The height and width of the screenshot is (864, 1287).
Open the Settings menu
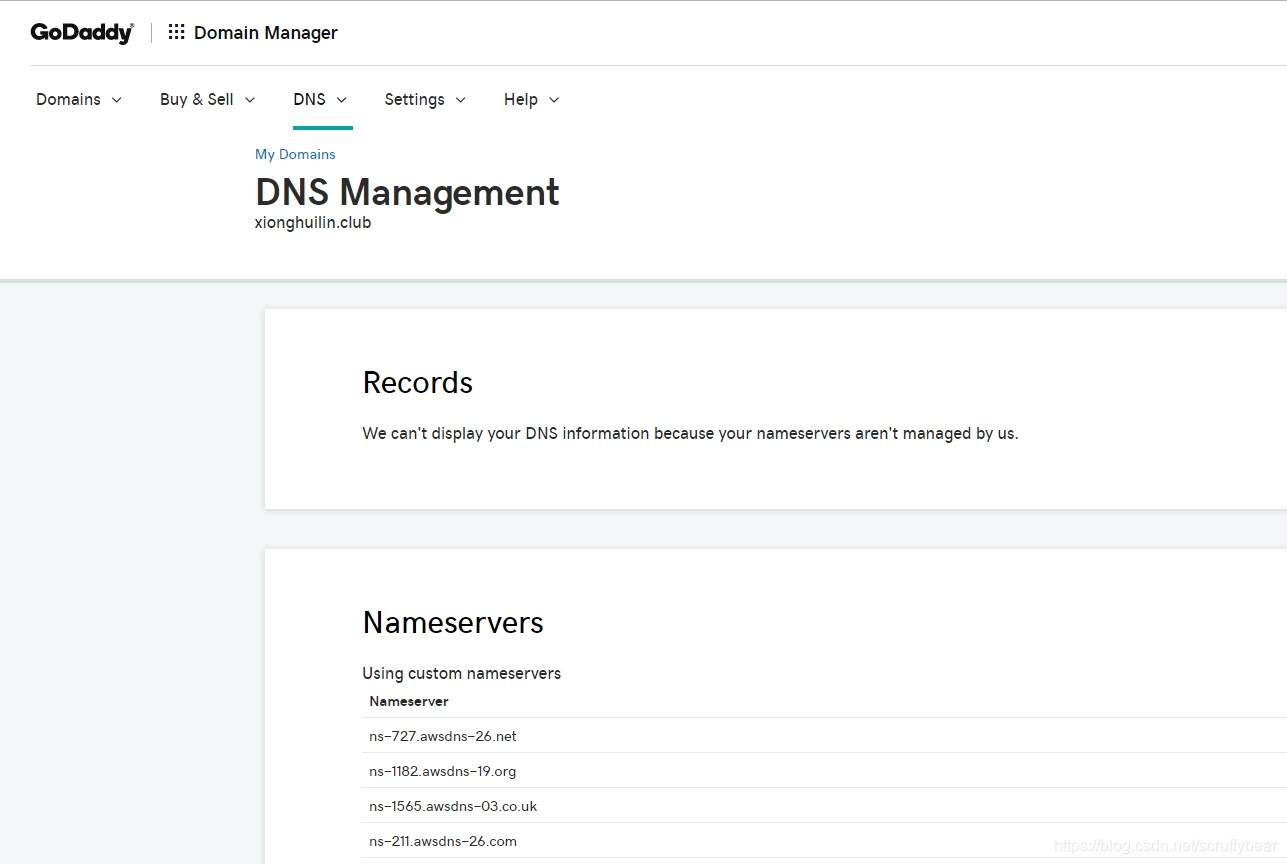[414, 99]
